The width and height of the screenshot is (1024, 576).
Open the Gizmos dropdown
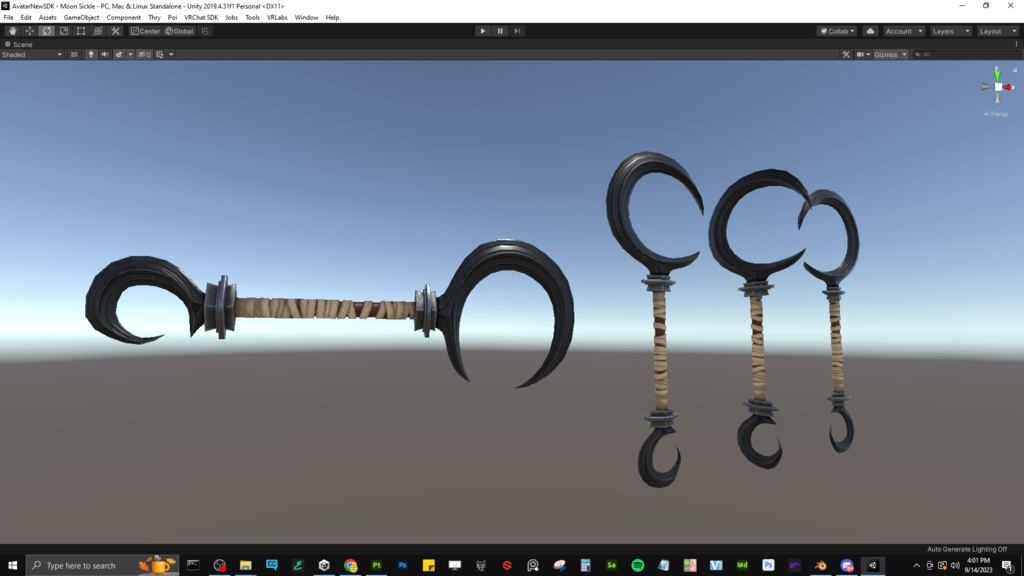(x=890, y=54)
